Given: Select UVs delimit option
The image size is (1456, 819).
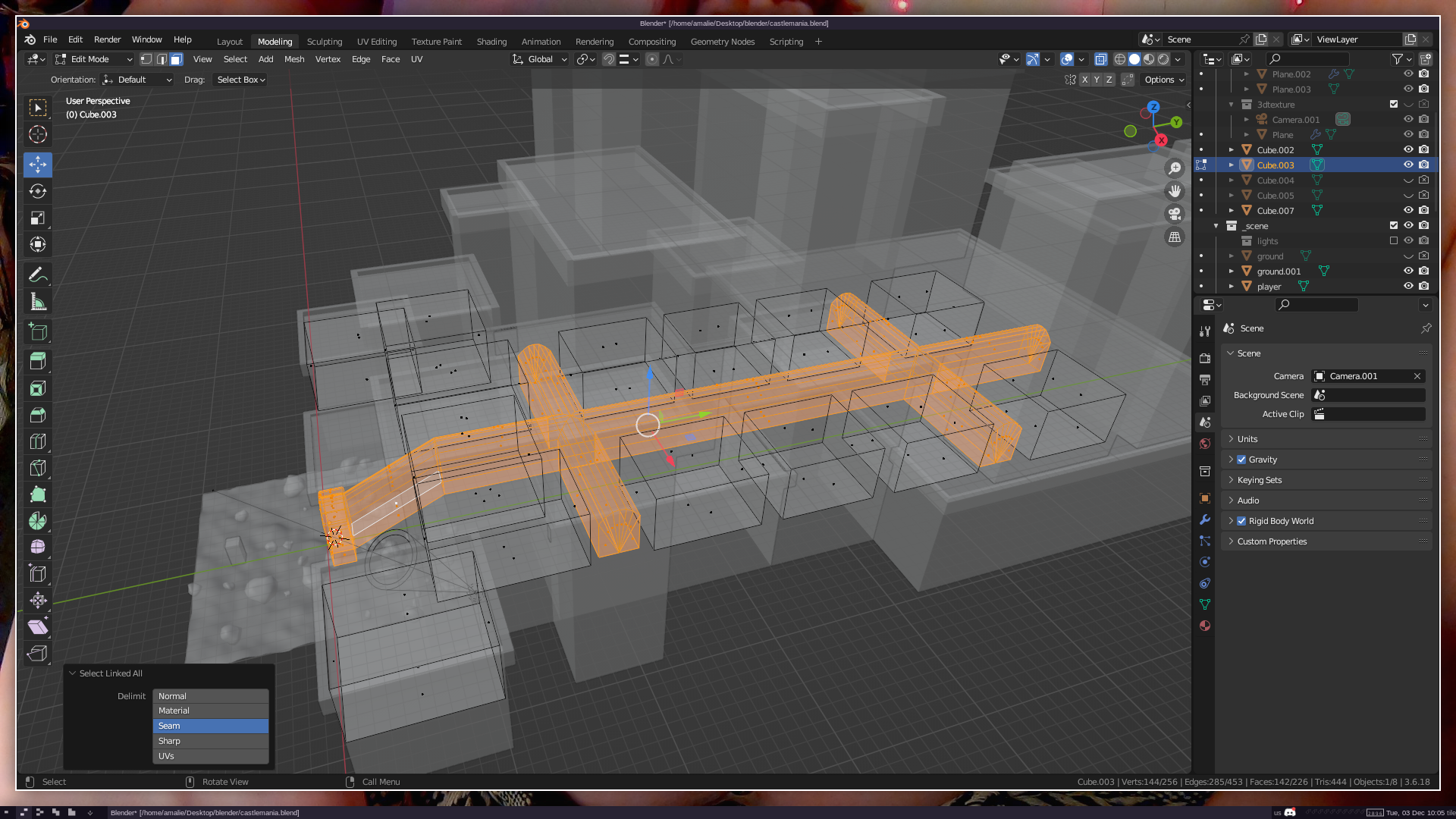Looking at the screenshot, I should tap(211, 756).
